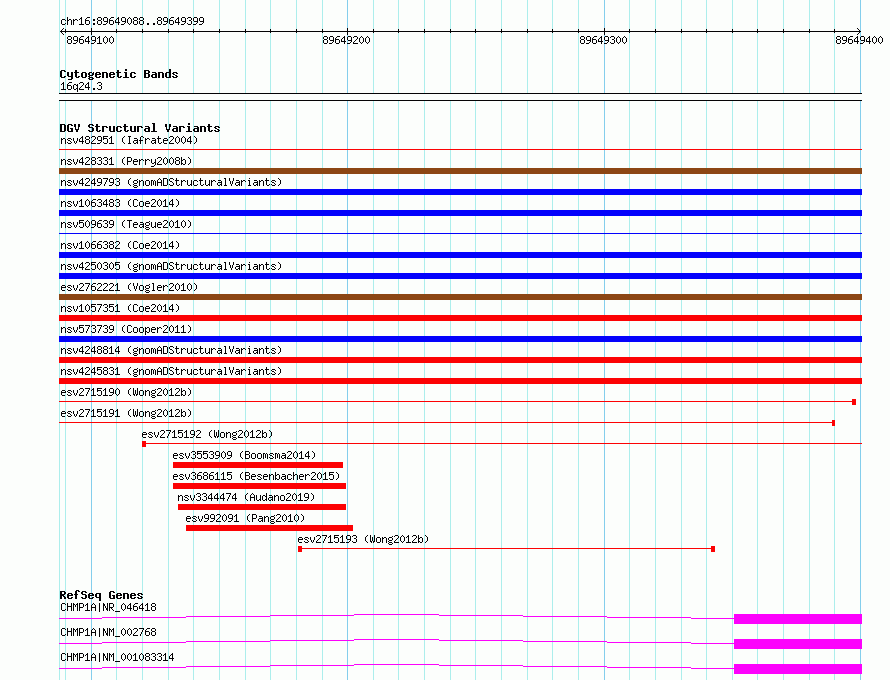Open the nsv4248814 (gnomADStructuralVariants) red bar
Viewport: 890px width, 680px height.
460,360
